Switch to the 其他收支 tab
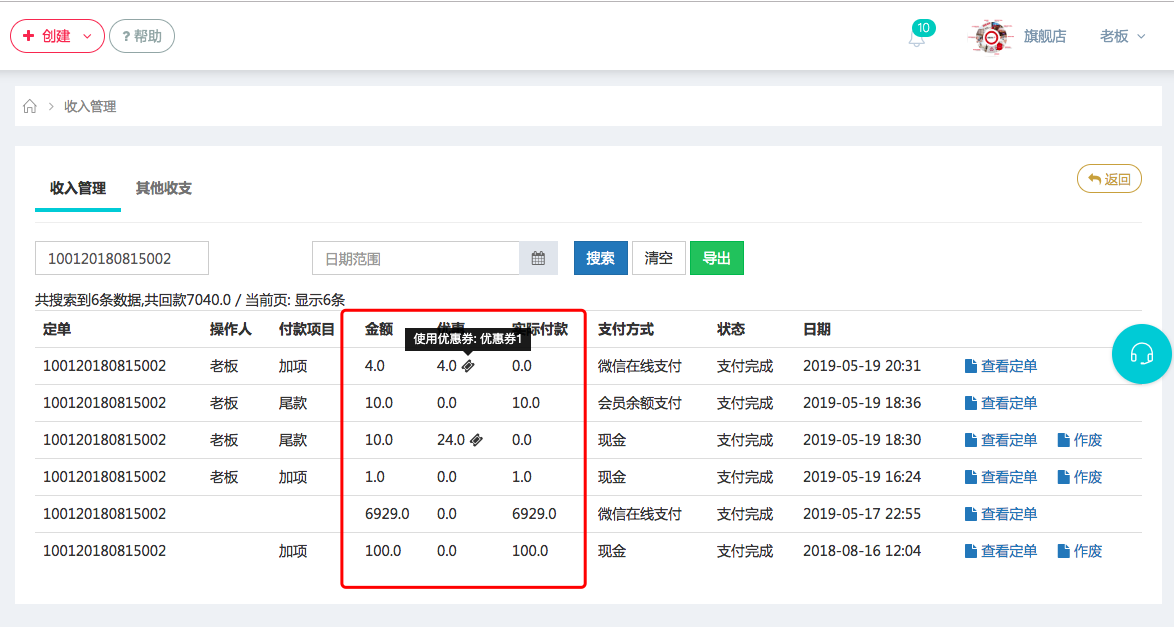This screenshot has height=627, width=1174. pyautogui.click(x=164, y=188)
